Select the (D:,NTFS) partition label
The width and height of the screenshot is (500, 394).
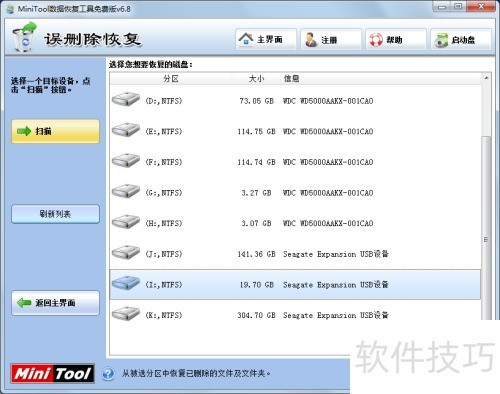click(164, 101)
